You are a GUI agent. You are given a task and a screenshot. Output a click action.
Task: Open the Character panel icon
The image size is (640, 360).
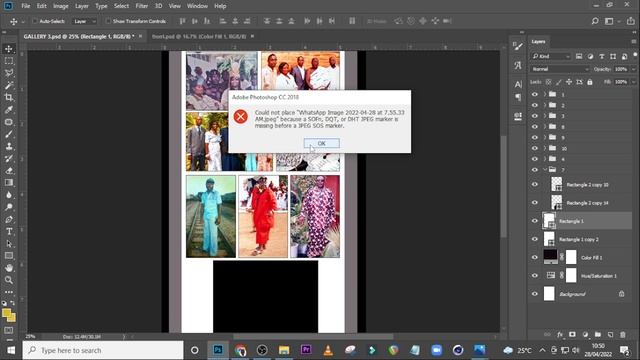(x=518, y=84)
